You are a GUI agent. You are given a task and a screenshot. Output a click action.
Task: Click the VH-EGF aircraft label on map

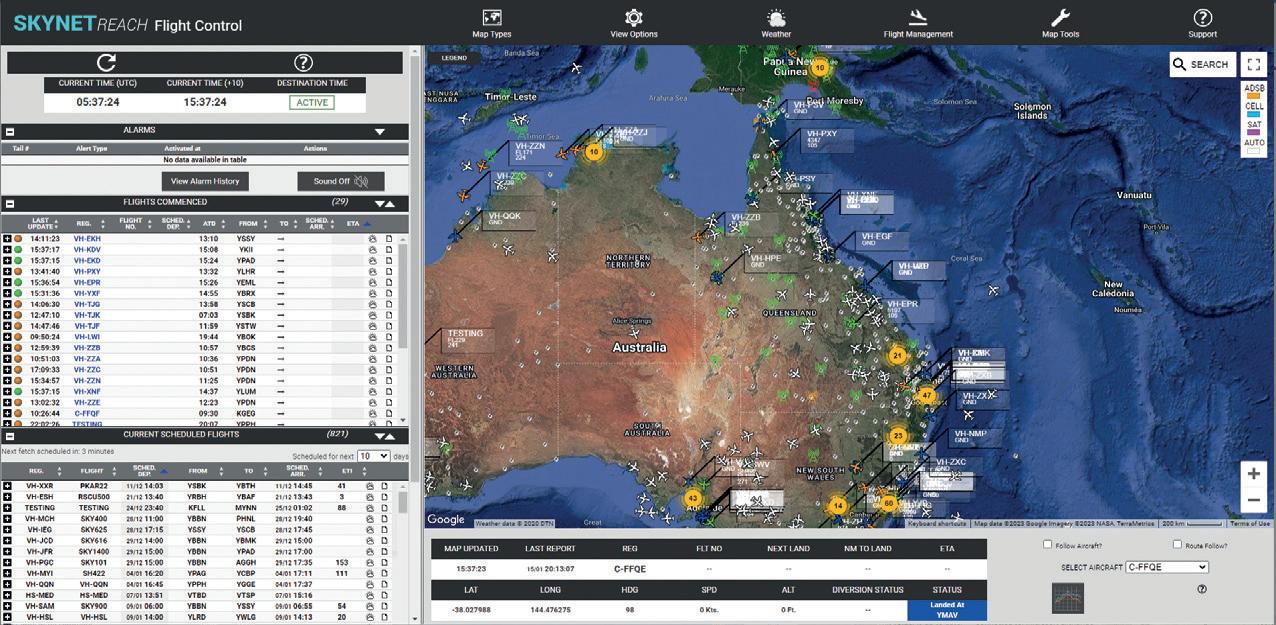click(x=883, y=240)
